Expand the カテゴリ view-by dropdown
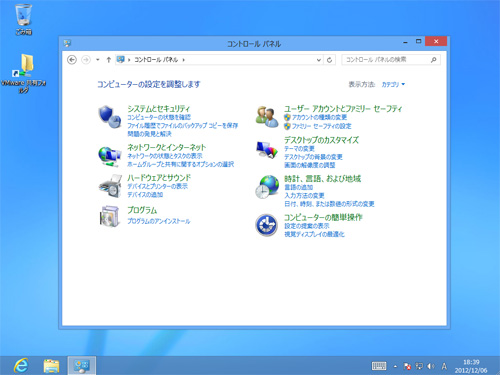Image resolution: width=500 pixels, height=375 pixels. [x=393, y=85]
